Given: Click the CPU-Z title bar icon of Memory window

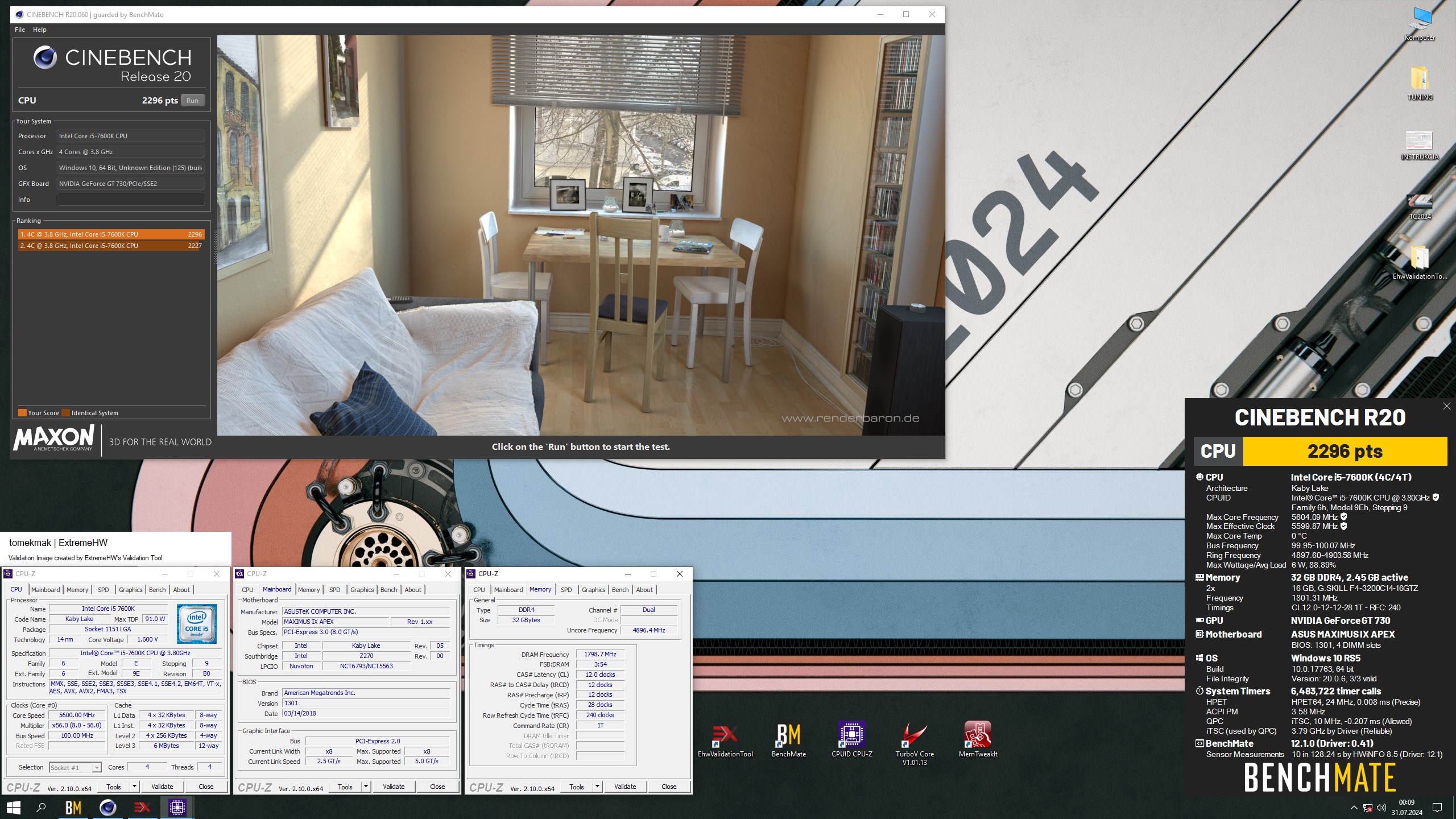Looking at the screenshot, I should coord(471,574).
